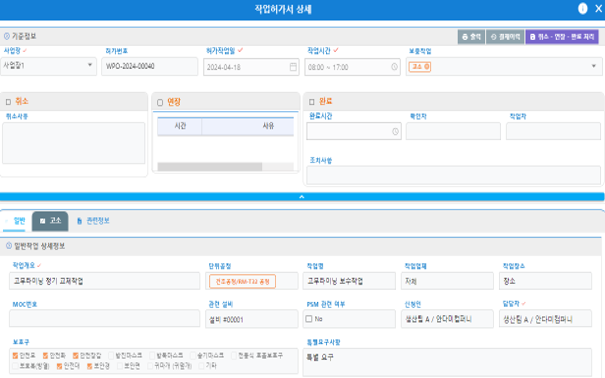Click the 조치사항 input field

[x=453, y=175]
